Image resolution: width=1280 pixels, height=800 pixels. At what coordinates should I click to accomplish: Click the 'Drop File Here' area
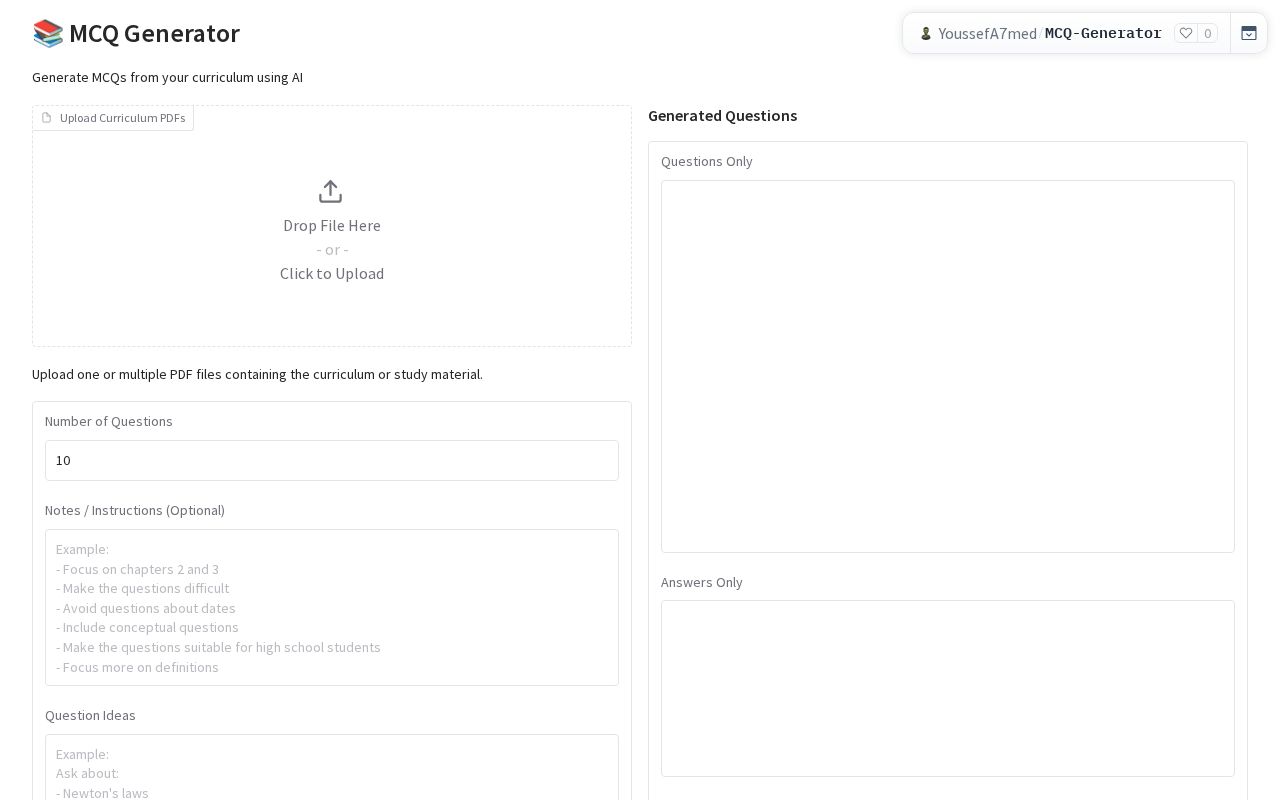[332, 225]
